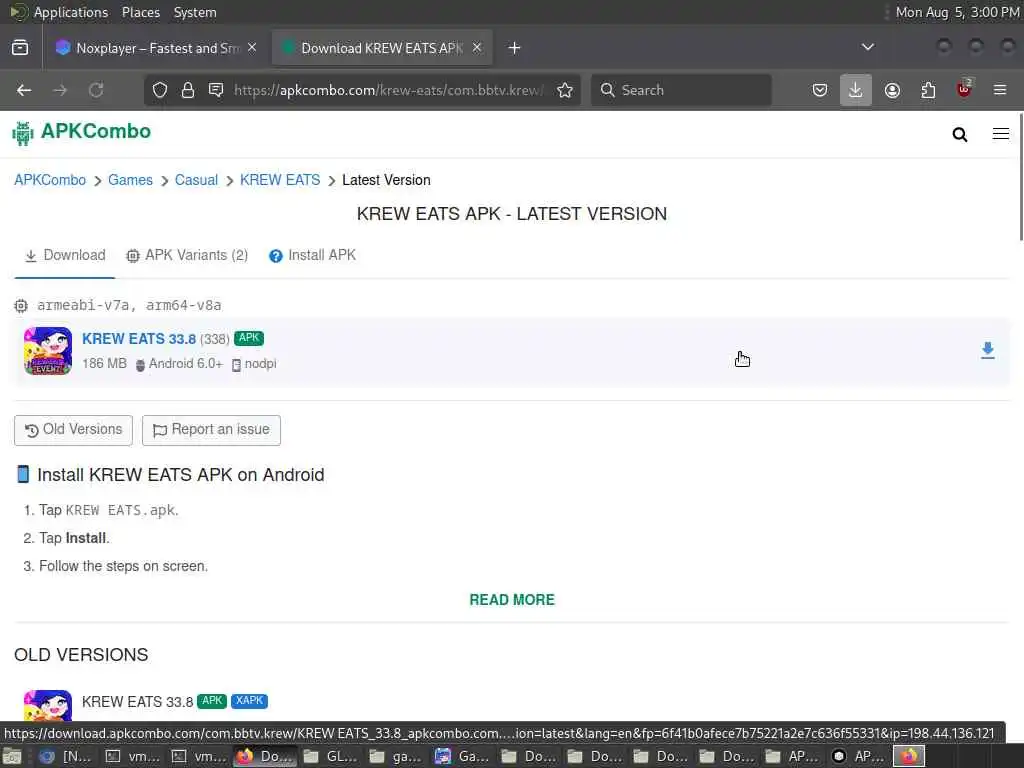Select the Download KREW EATS APK tab

click(382, 48)
